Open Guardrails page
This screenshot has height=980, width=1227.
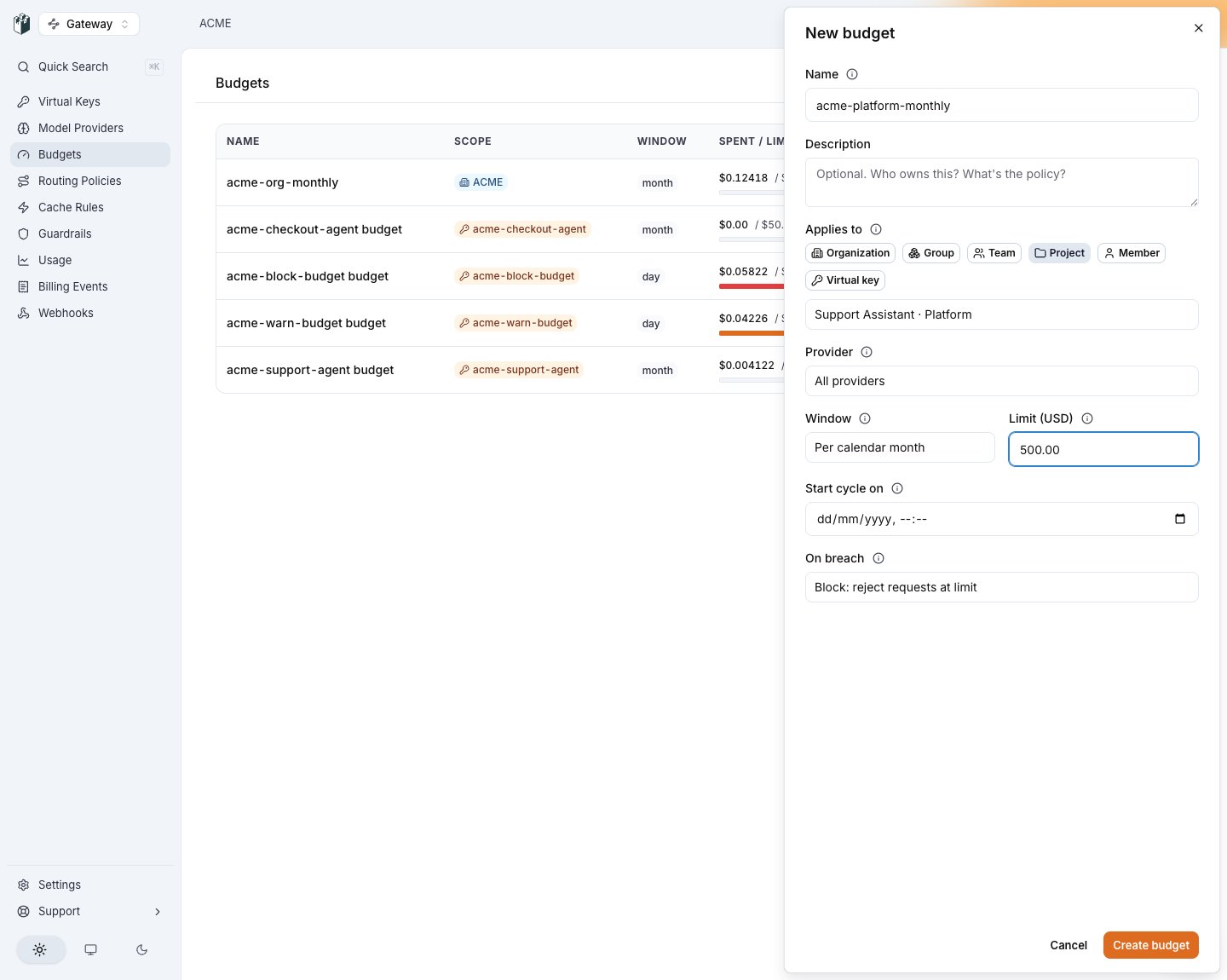(x=90, y=233)
